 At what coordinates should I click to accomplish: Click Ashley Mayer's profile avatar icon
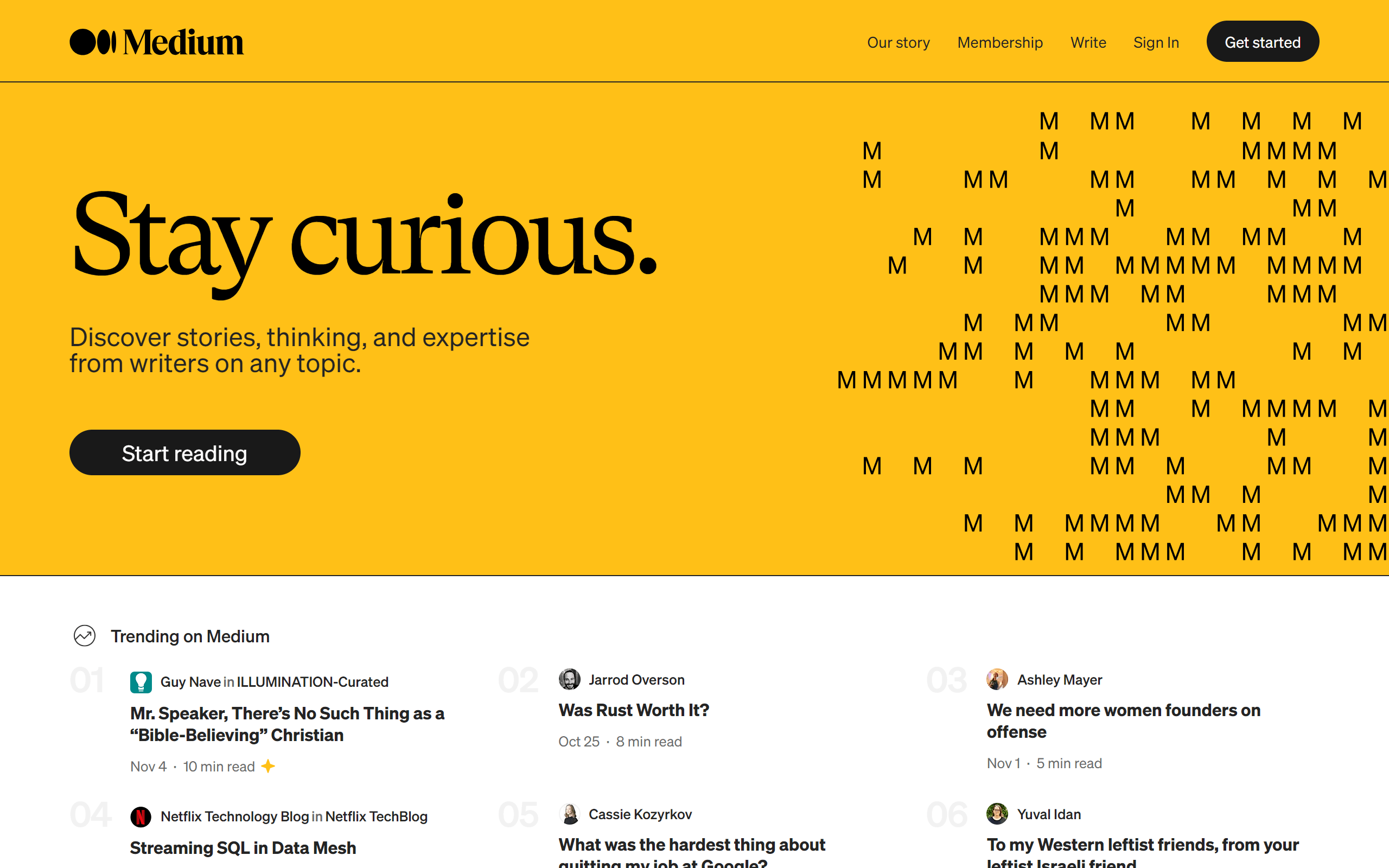[997, 680]
